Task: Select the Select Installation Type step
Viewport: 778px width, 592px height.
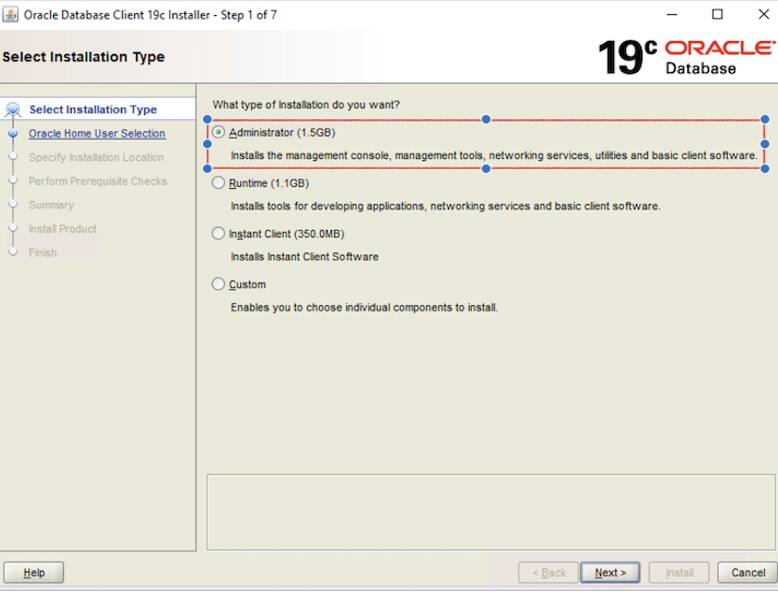Action: pyautogui.click(x=93, y=109)
